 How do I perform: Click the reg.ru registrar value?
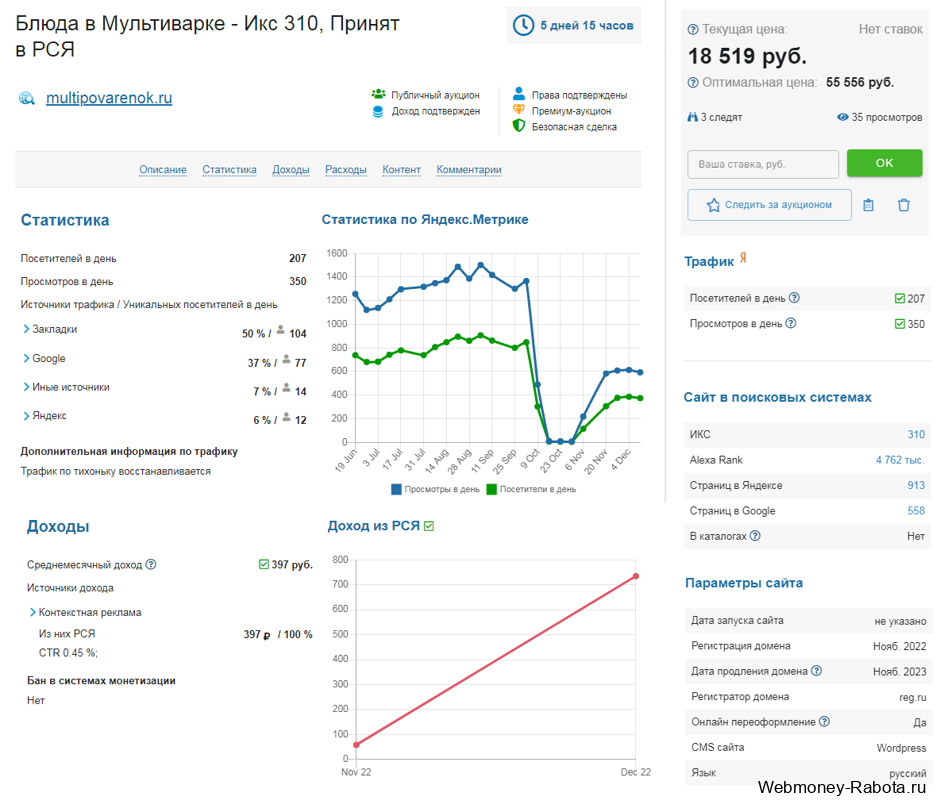(912, 697)
